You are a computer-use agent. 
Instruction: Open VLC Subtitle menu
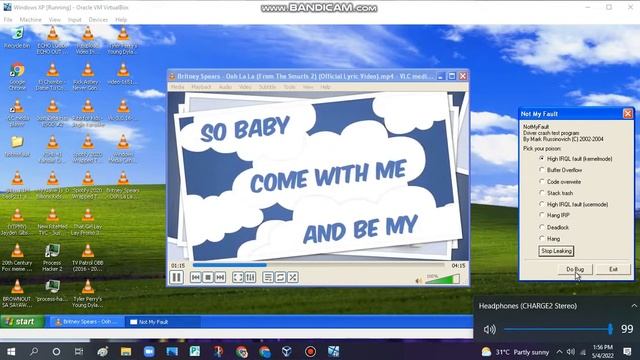click(x=267, y=87)
